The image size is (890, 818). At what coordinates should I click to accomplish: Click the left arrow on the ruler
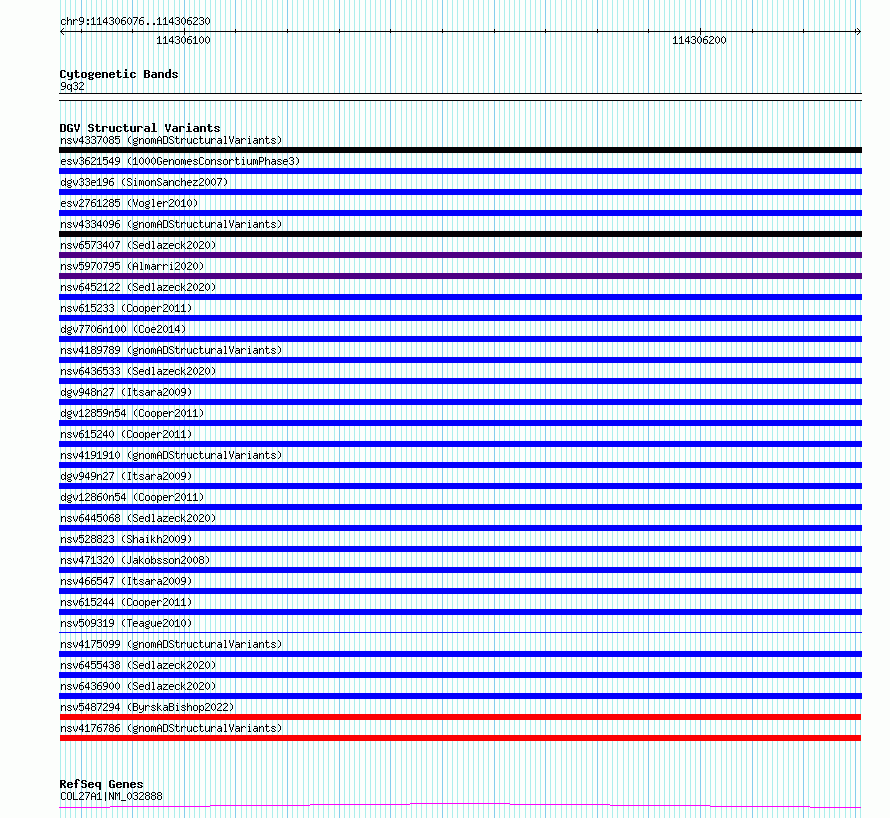[62, 32]
